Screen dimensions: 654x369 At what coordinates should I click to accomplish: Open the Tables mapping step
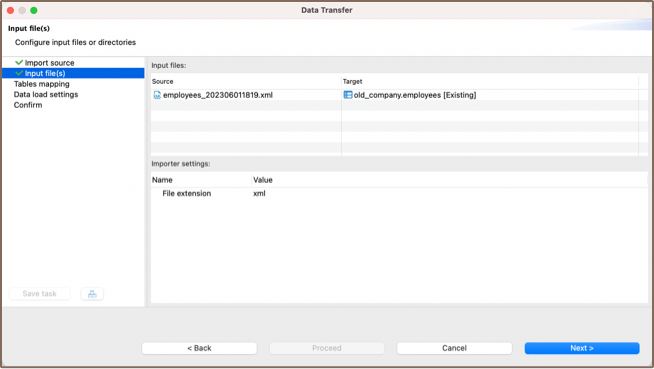click(42, 84)
